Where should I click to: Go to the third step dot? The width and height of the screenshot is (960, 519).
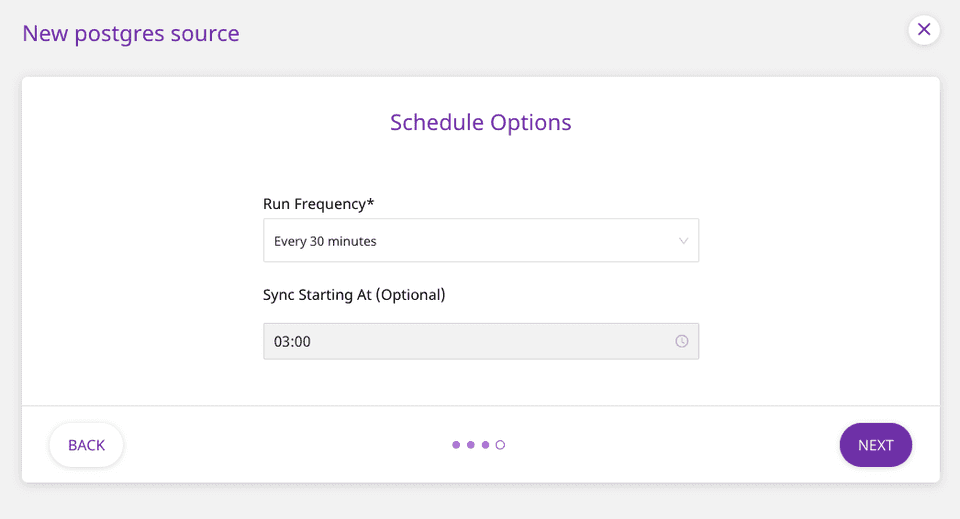pos(485,445)
